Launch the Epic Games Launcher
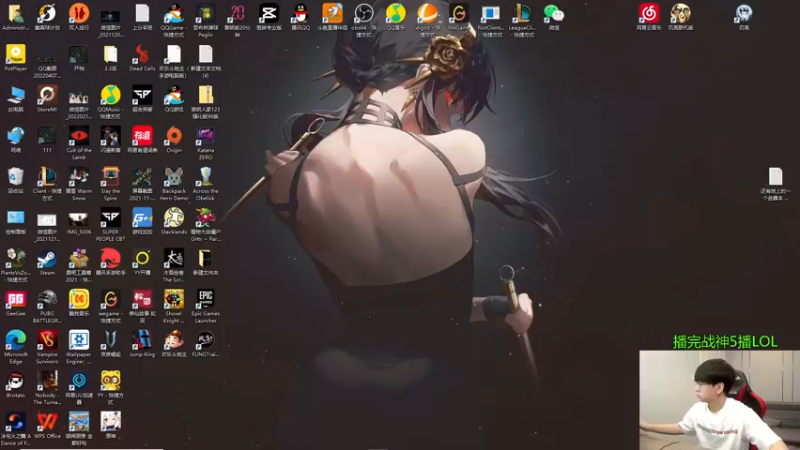 point(206,300)
